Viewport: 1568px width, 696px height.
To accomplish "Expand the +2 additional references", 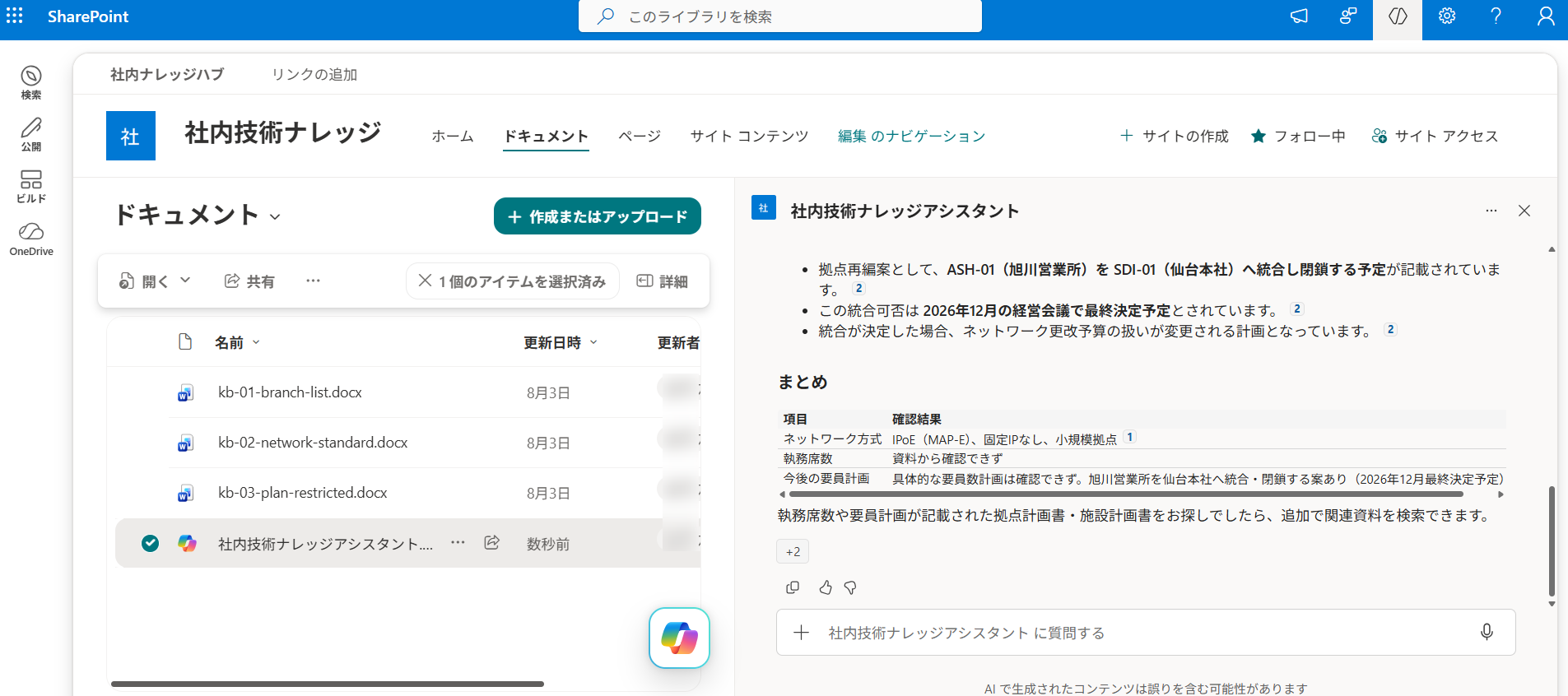I will 793,551.
